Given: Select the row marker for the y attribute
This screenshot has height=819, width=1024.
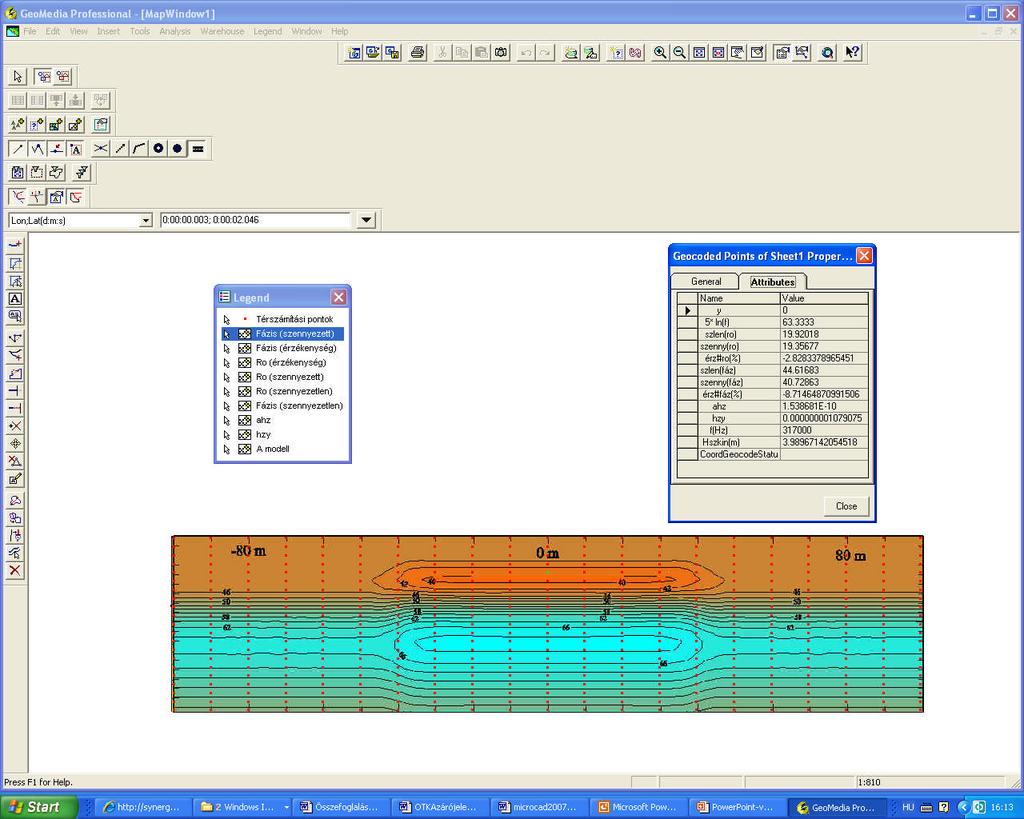Looking at the screenshot, I should pos(687,311).
